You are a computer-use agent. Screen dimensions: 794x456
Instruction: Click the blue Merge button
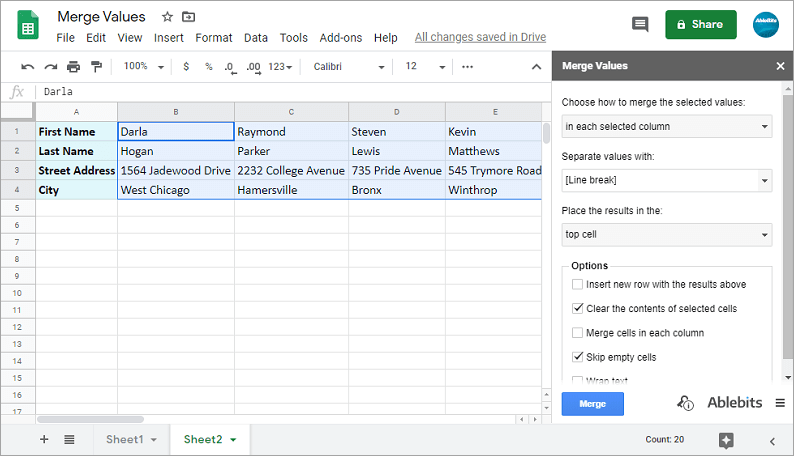point(592,404)
